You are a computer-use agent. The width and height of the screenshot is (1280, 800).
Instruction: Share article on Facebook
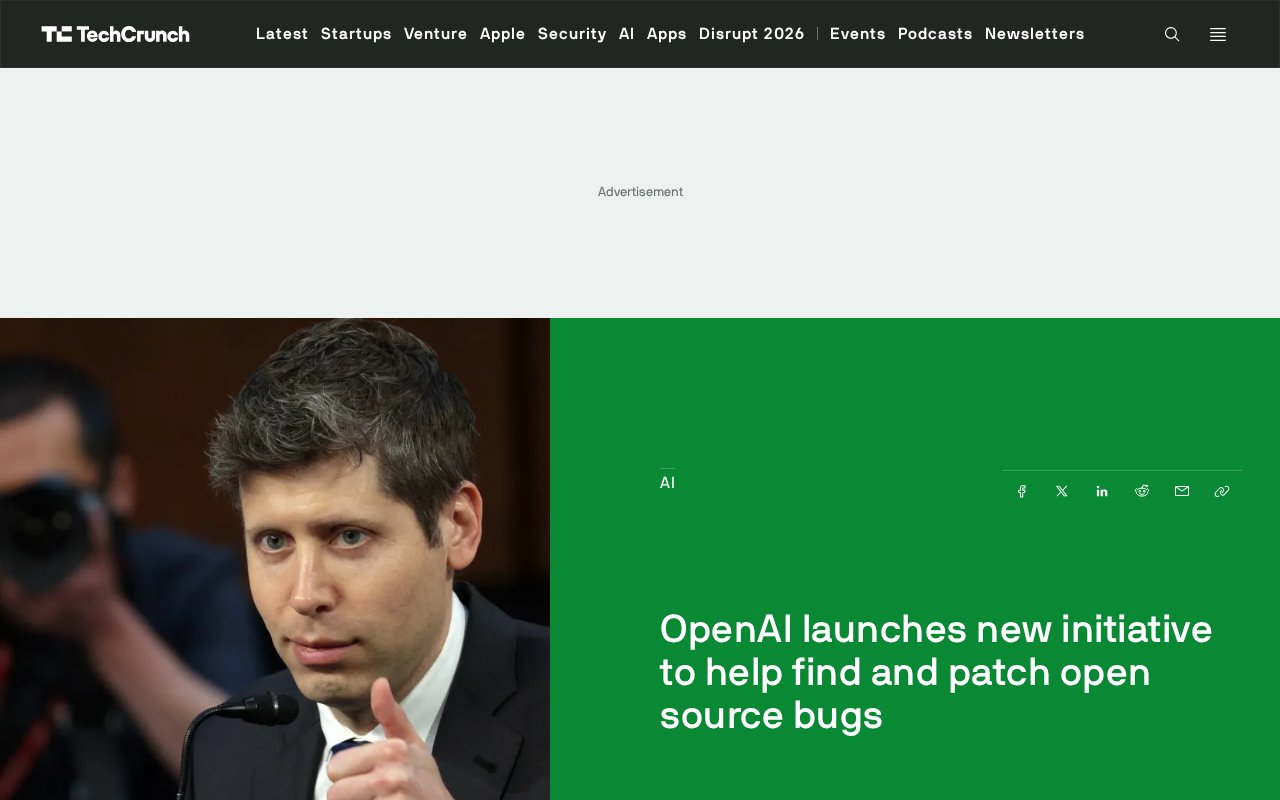pos(1022,491)
